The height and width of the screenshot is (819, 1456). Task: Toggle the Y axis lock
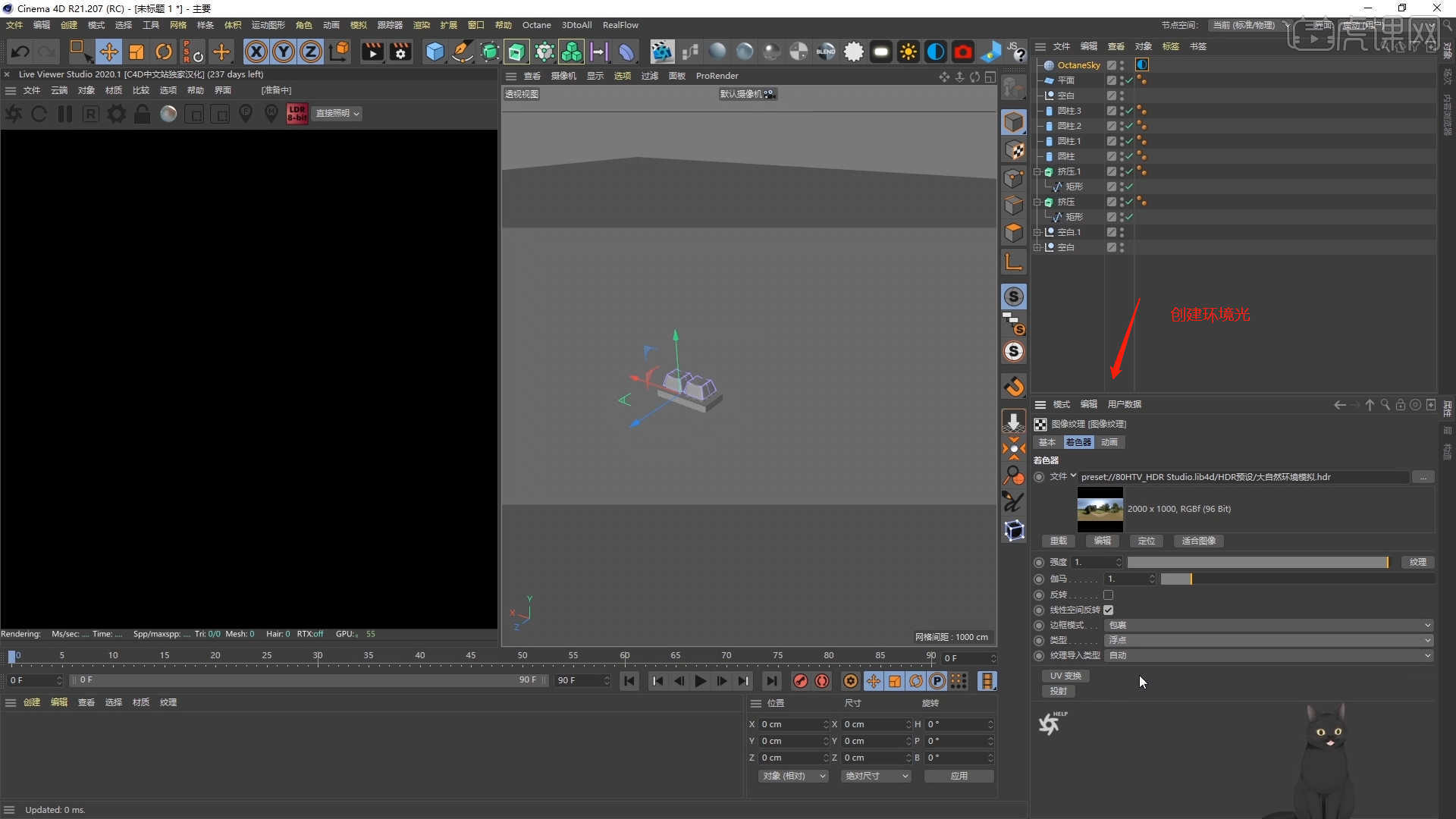tap(284, 52)
